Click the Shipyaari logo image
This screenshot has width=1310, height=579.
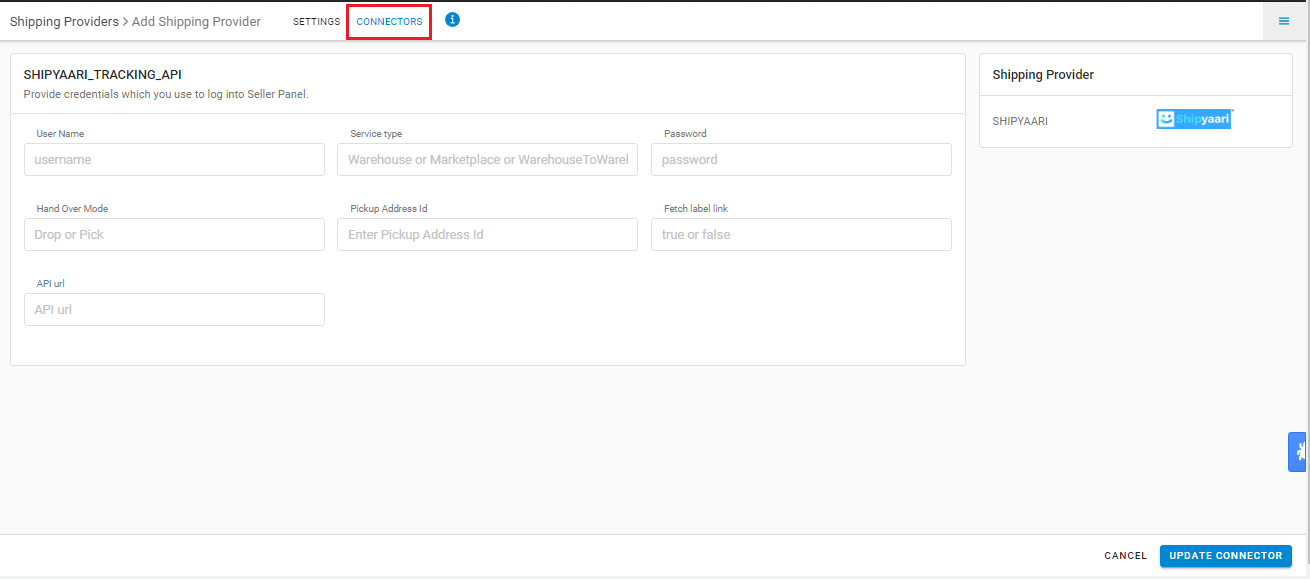pos(1194,119)
